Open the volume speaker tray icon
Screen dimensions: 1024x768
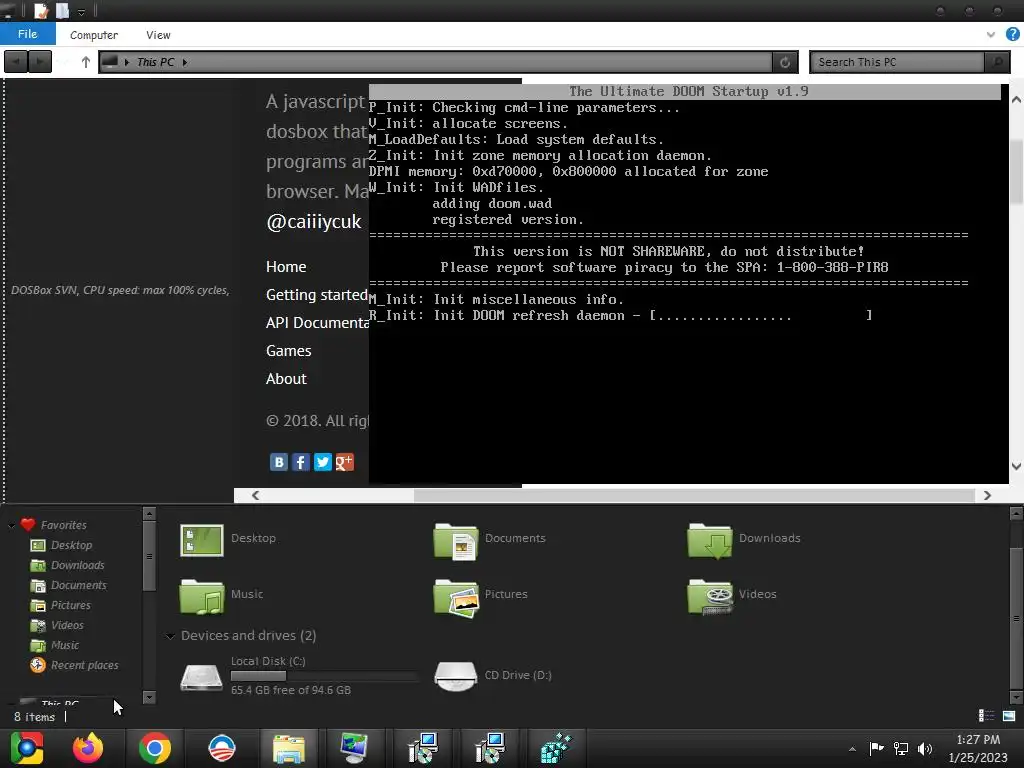pyautogui.click(x=925, y=748)
